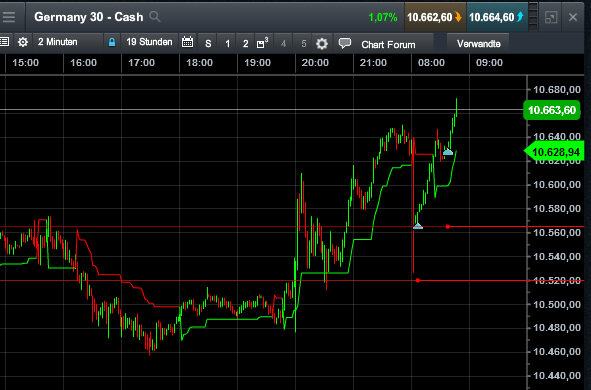This screenshot has width=591, height=390.
Task: Open the hamburger menu icon
Action: [8, 17]
